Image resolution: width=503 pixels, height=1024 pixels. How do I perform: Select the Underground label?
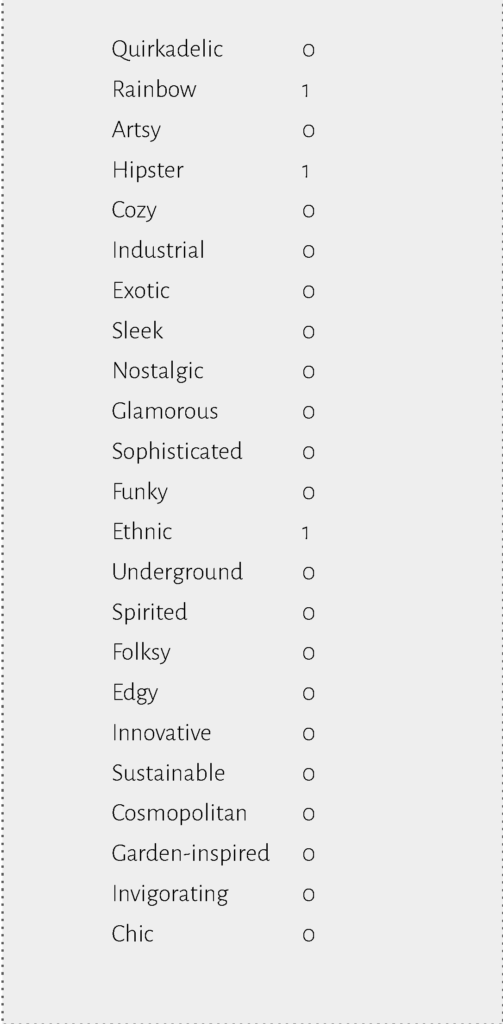177,573
